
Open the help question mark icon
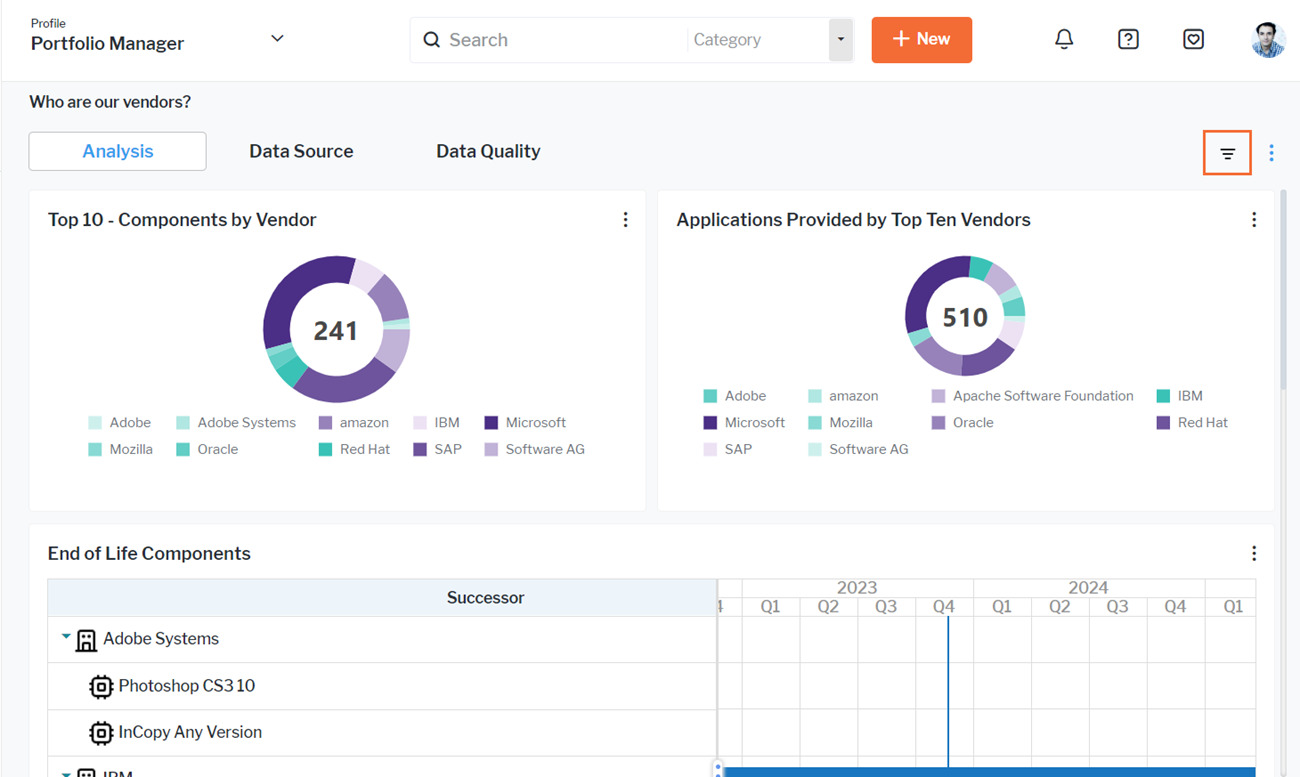(1128, 40)
